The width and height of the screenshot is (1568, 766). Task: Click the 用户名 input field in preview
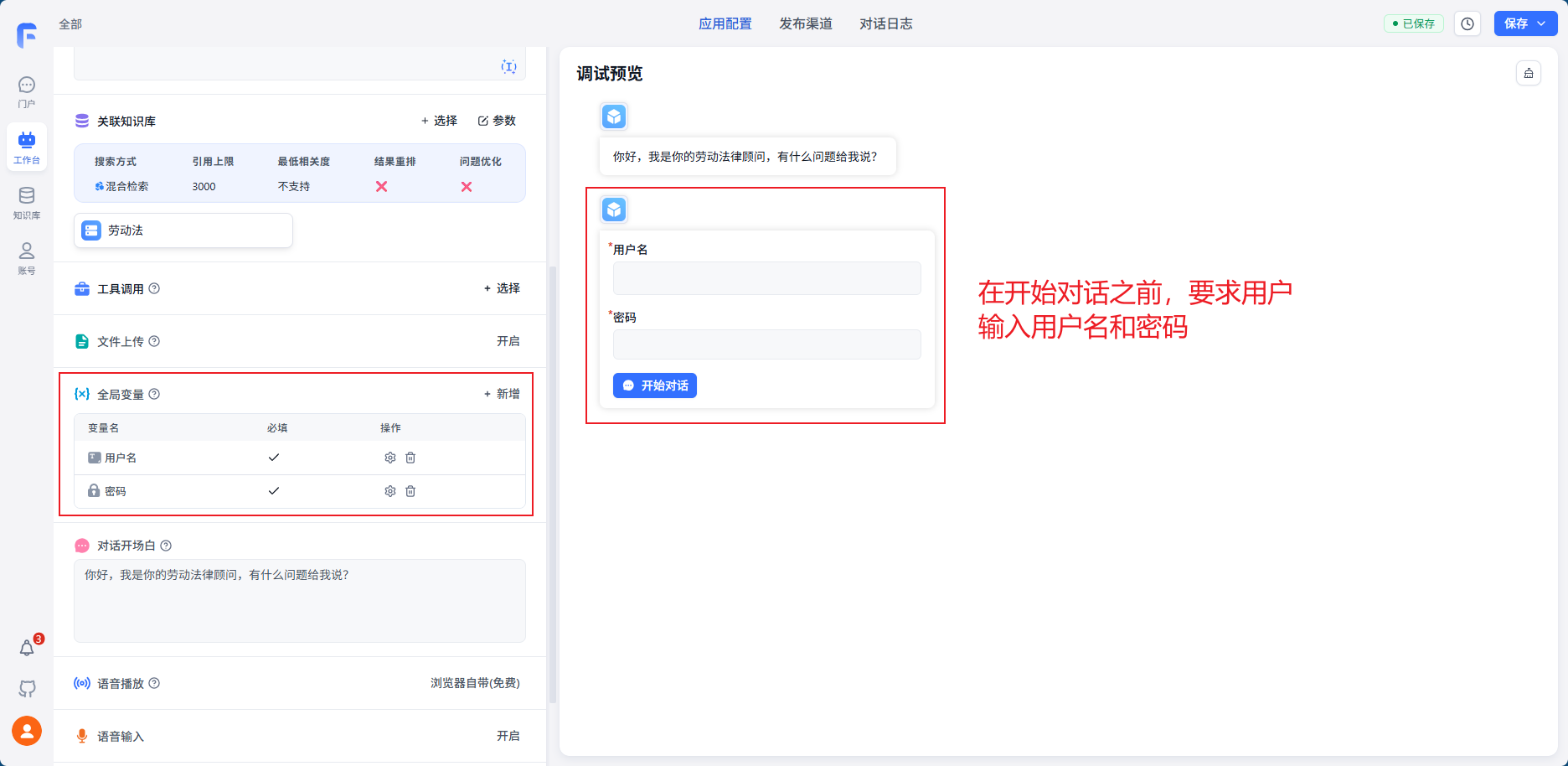(766, 278)
